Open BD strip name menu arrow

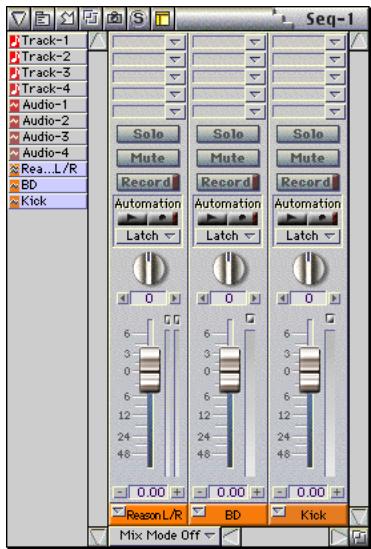click(x=199, y=513)
